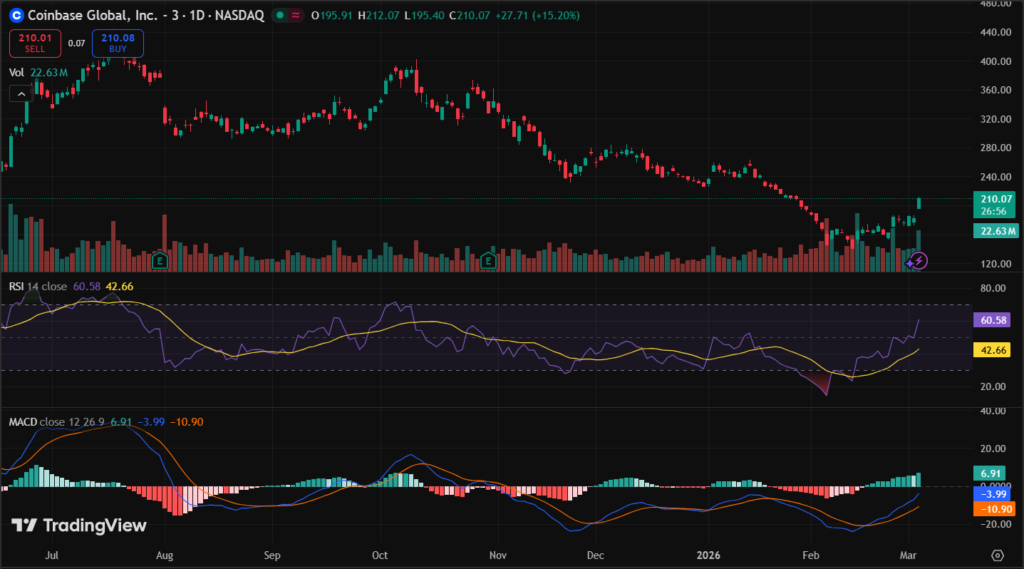Click the orange -10.90 signal axis label
Image resolution: width=1024 pixels, height=569 pixels.
point(997,509)
